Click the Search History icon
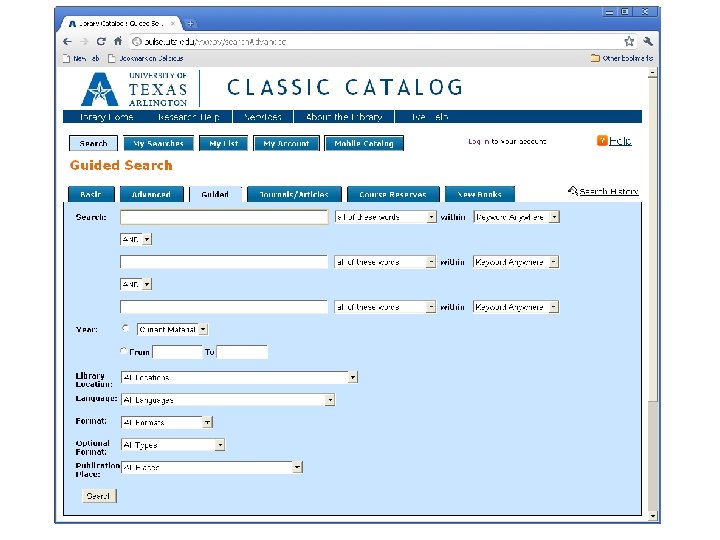 click(x=573, y=191)
